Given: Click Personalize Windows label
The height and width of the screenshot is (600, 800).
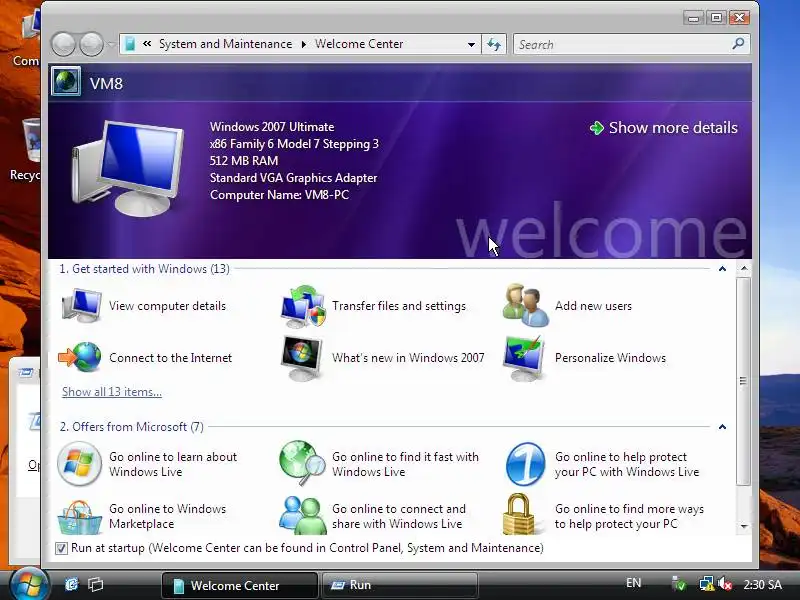Looking at the screenshot, I should tap(610, 358).
